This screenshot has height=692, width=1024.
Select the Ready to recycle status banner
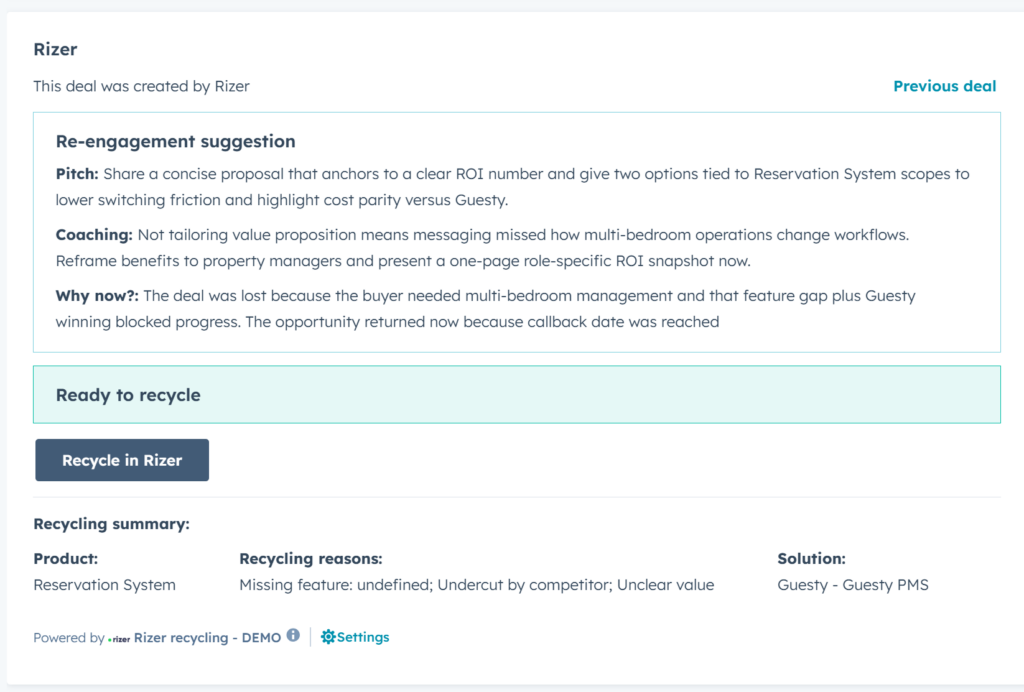[x=516, y=395]
